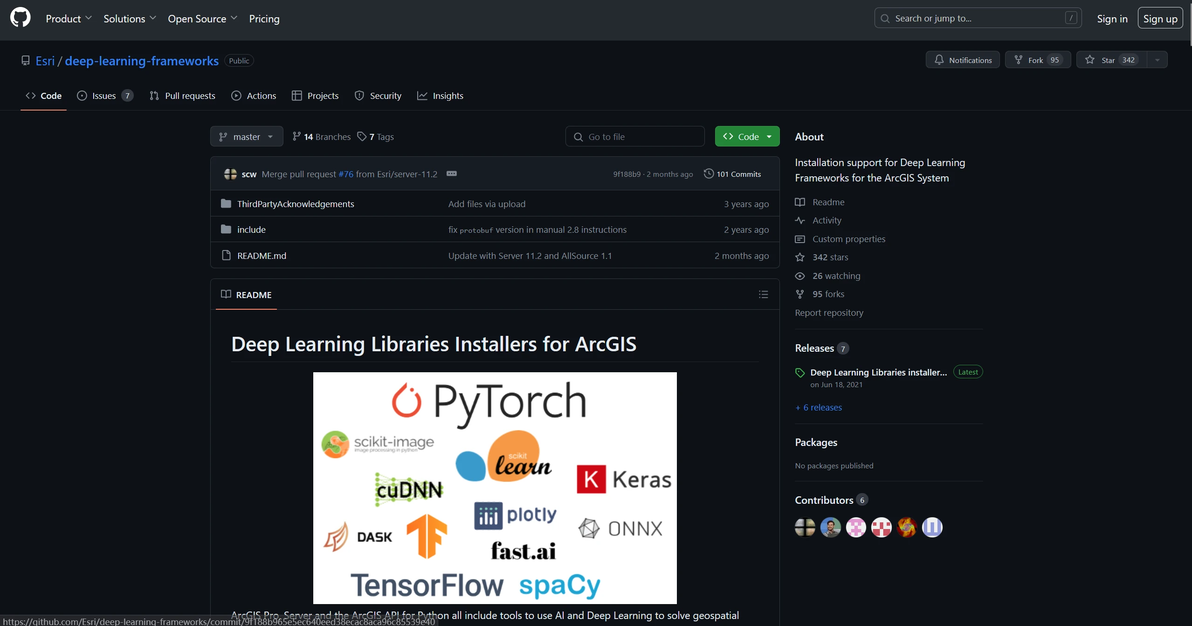1192x626 pixels.
Task: Open the 9f188b9 commit hash link
Action: pos(627,174)
